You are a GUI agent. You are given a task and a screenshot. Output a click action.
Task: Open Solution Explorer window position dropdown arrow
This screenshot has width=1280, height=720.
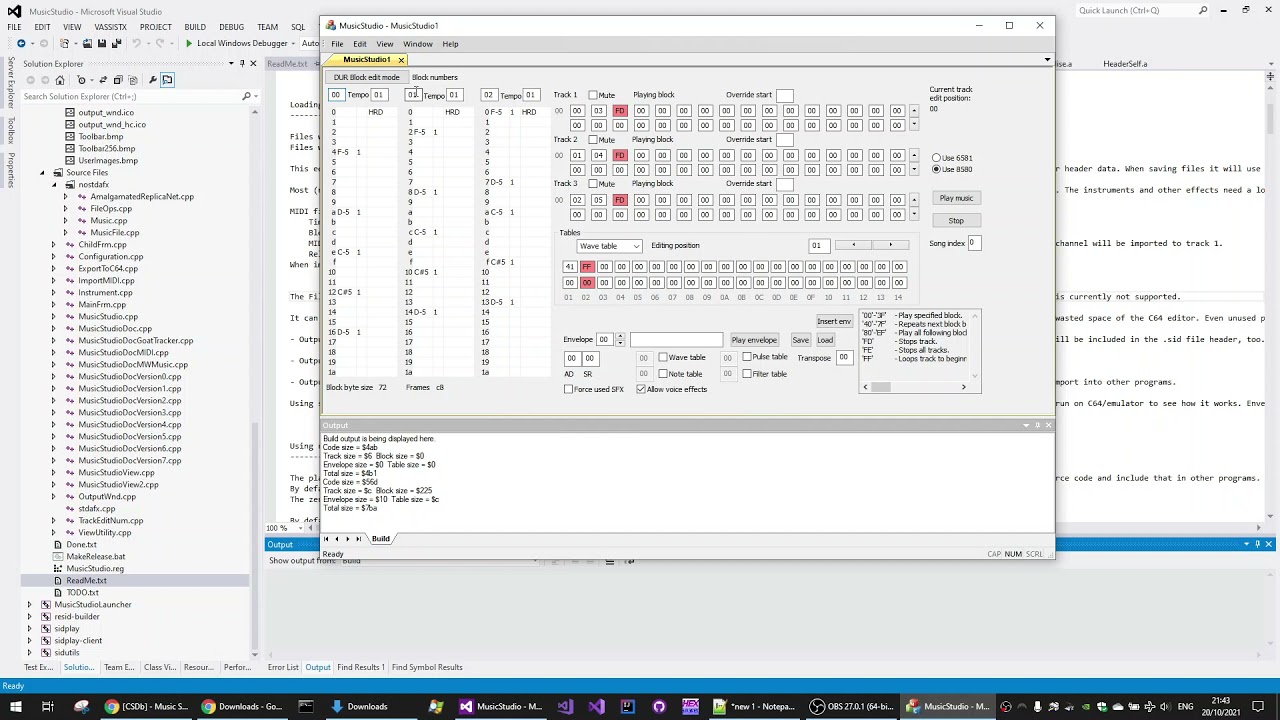(231, 63)
